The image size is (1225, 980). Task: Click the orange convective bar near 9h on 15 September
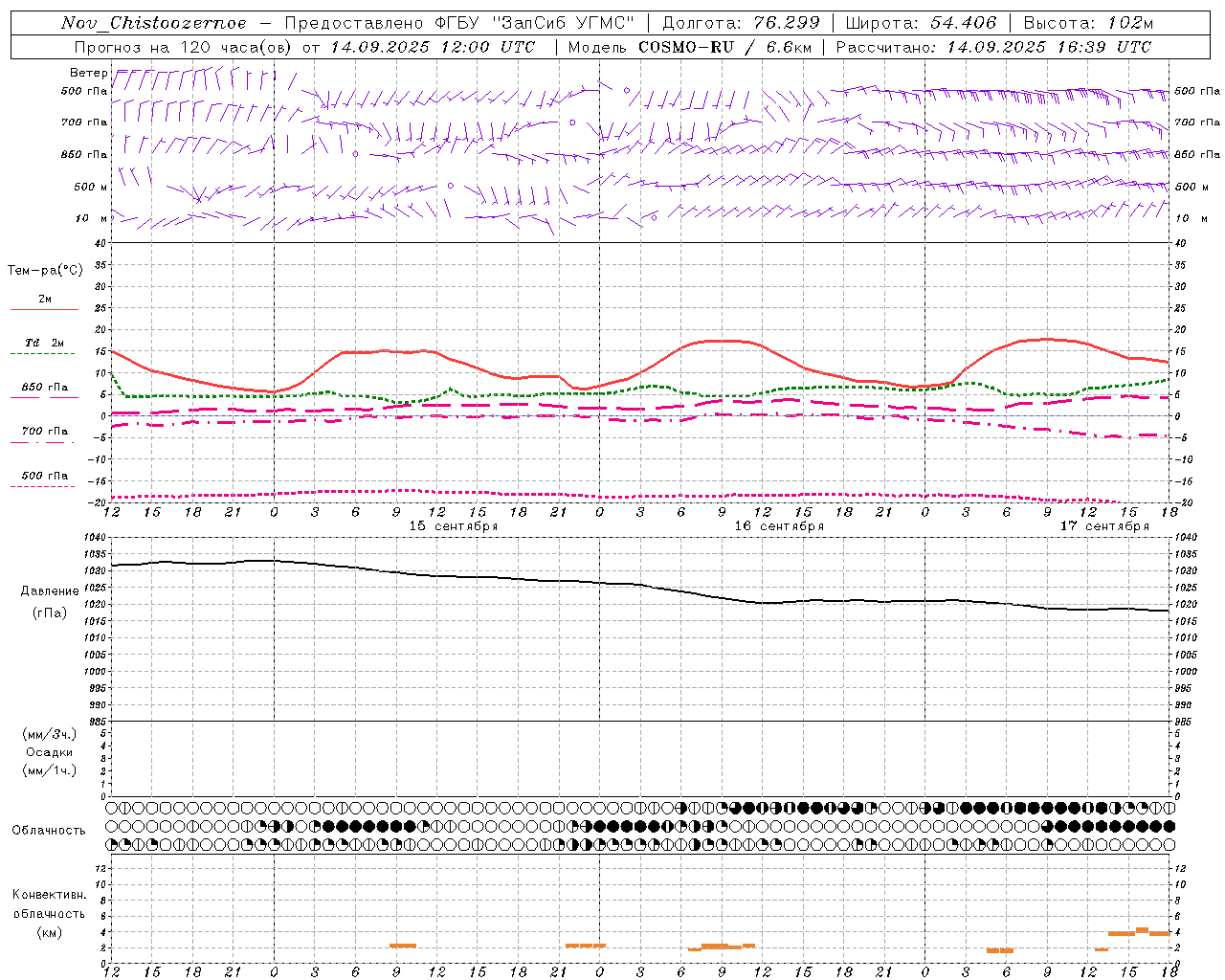[x=403, y=946]
